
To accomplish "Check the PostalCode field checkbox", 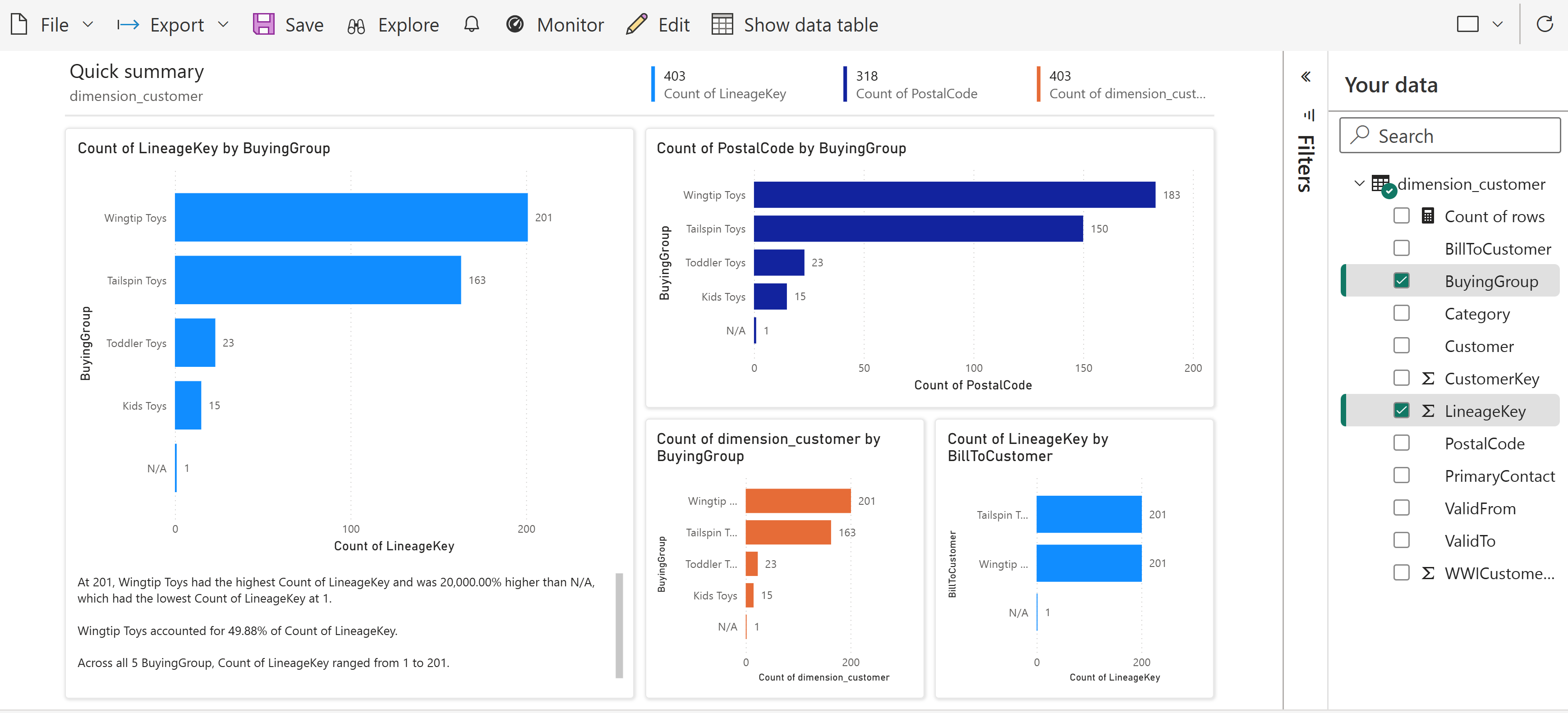I will tap(1401, 443).
